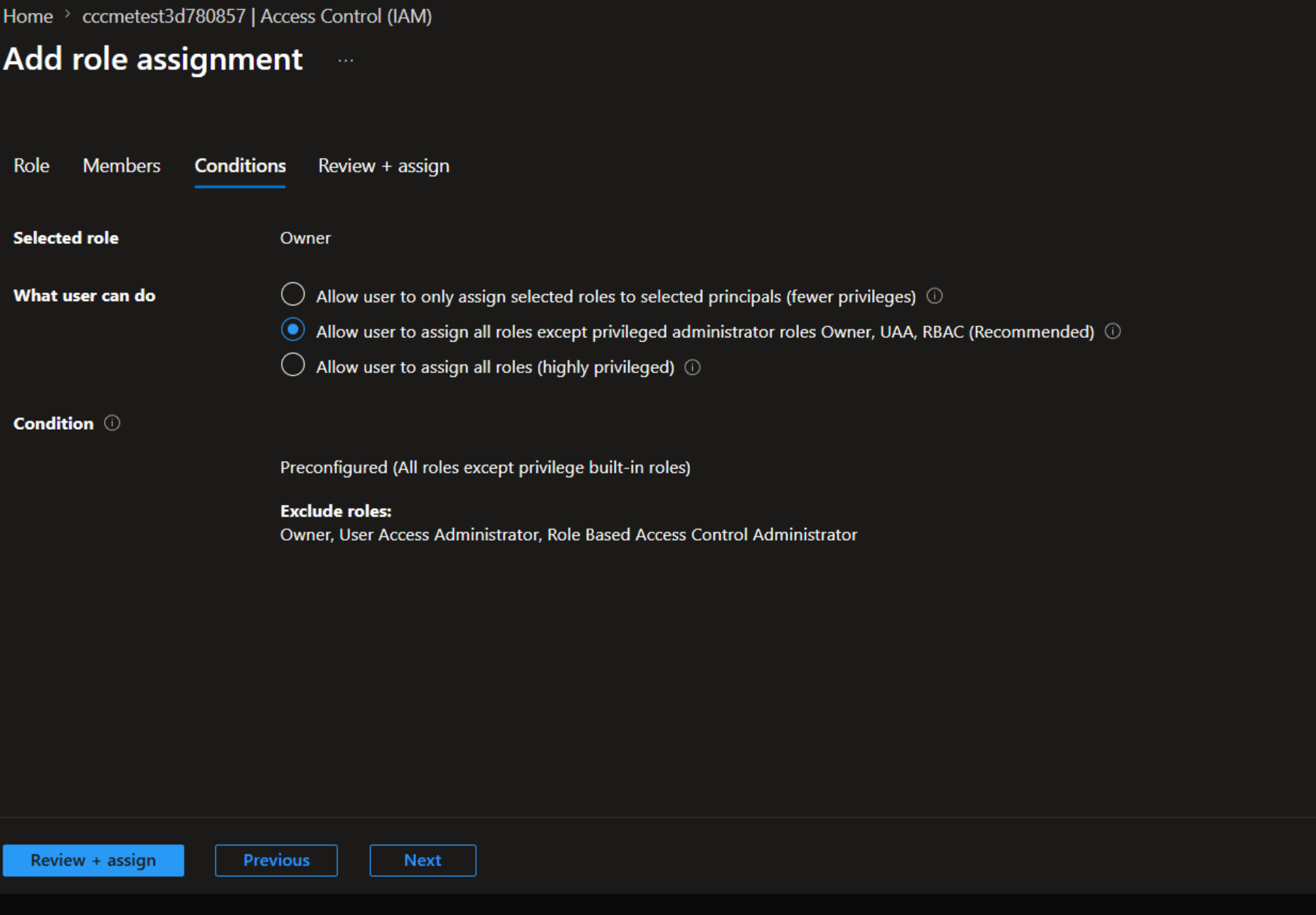Click the blue Review + assign button
The image size is (1316, 915).
[x=93, y=860]
